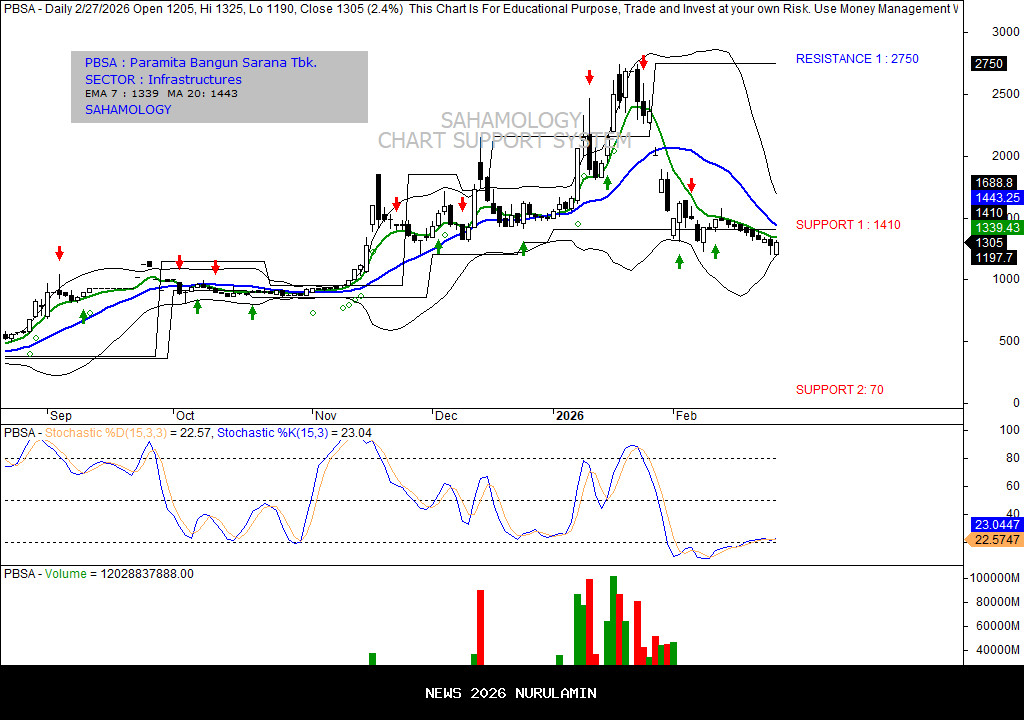Click the blue stochastic value tag 23.0447

tap(996, 524)
